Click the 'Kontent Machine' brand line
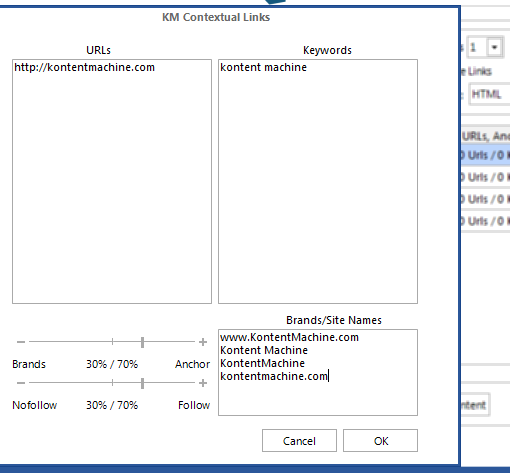This screenshot has width=510, height=473. click(264, 350)
